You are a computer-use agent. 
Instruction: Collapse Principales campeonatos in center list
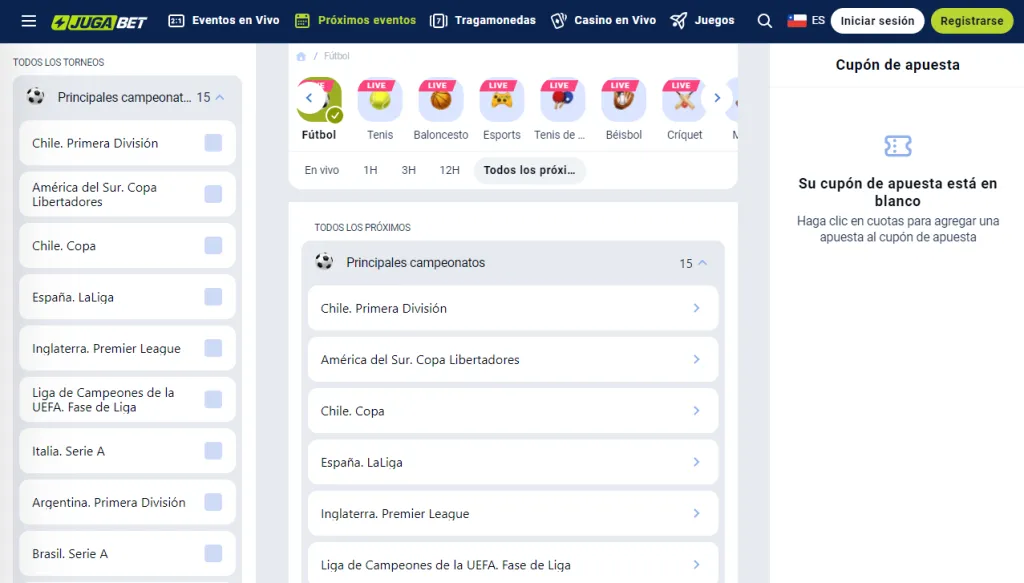click(x=702, y=263)
